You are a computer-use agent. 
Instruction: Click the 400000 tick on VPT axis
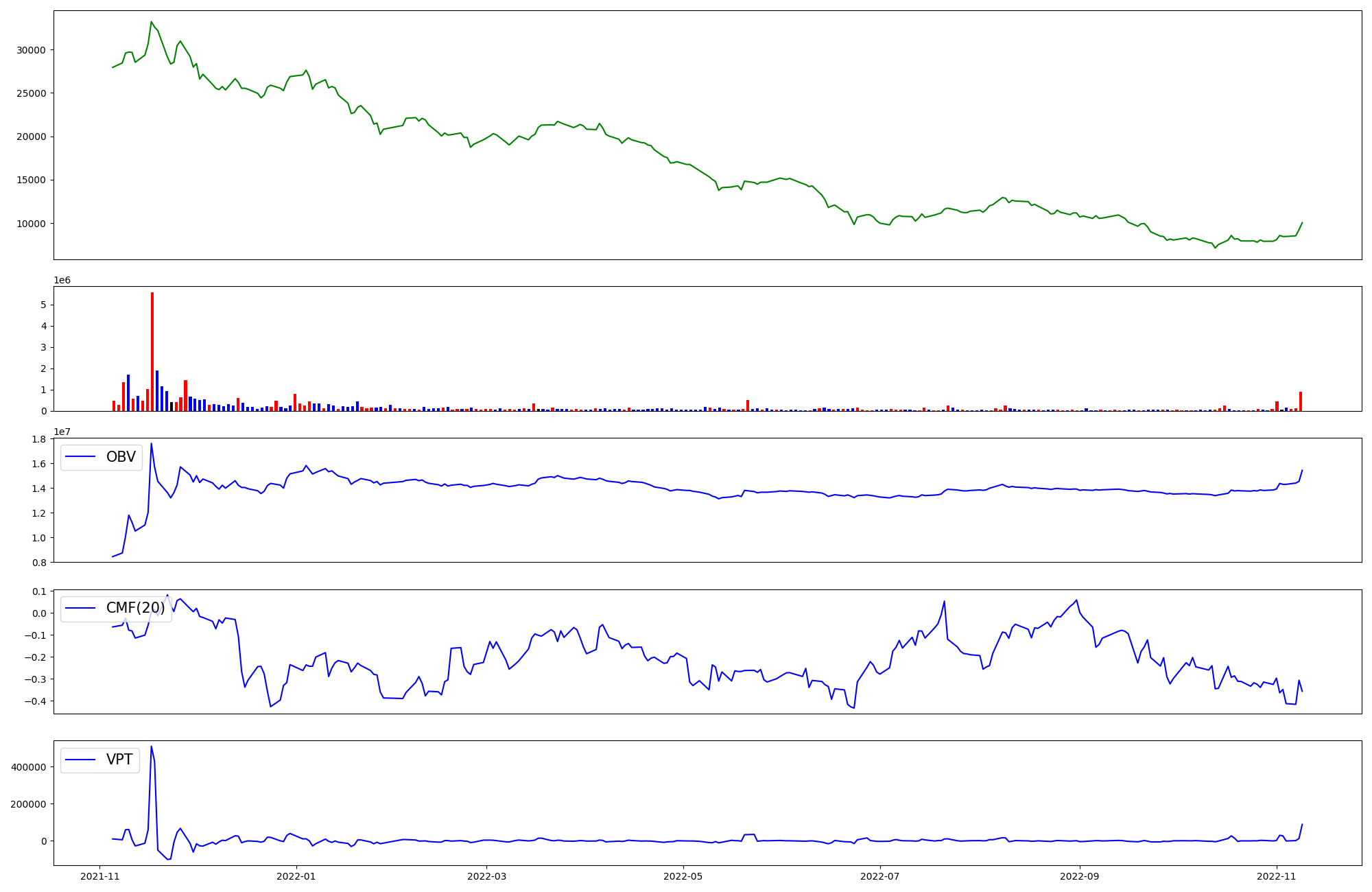click(x=28, y=767)
